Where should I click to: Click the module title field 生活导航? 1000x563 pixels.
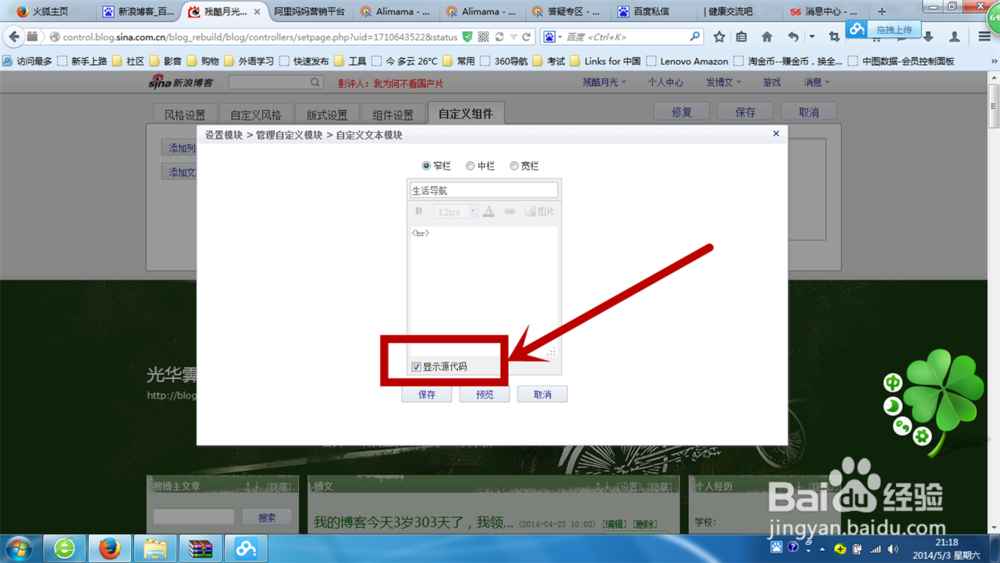coord(483,190)
